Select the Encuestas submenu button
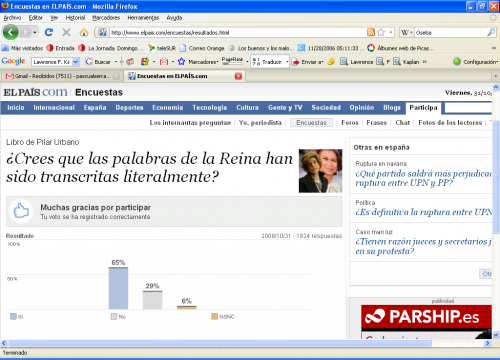The image size is (500, 360). (x=311, y=123)
